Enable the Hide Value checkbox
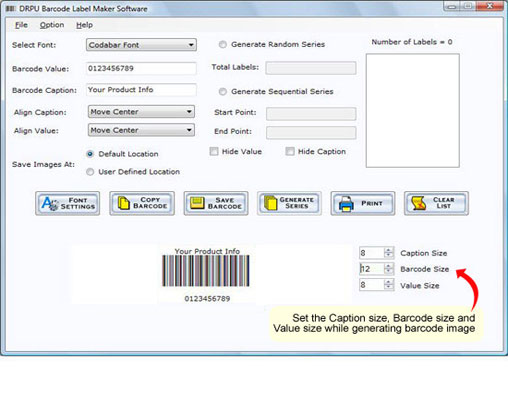The image size is (508, 398). coord(214,151)
